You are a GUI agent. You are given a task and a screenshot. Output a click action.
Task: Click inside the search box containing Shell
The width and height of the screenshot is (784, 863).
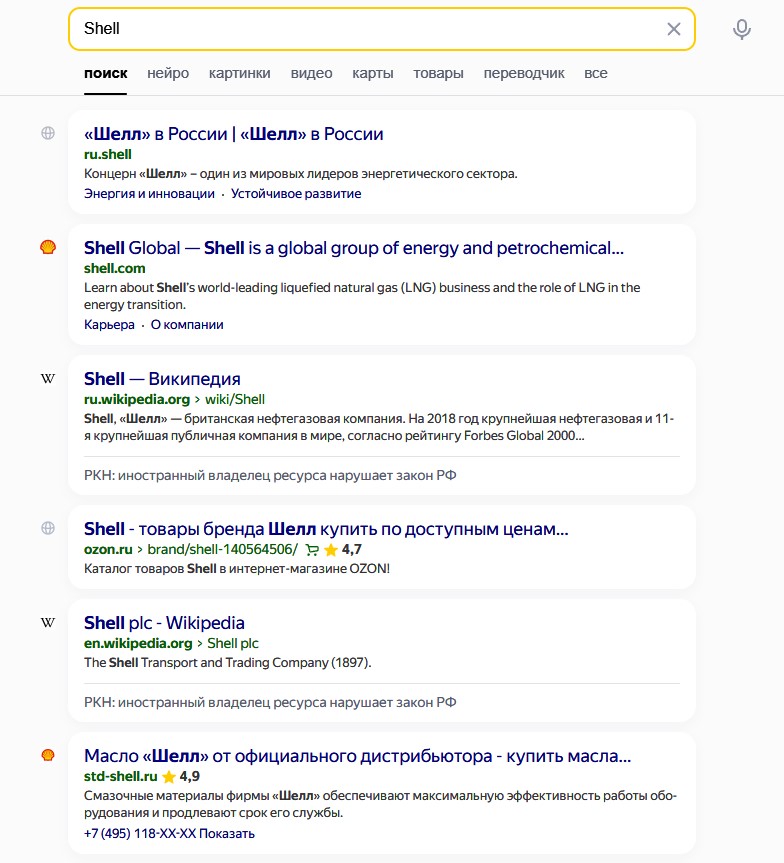(x=382, y=29)
